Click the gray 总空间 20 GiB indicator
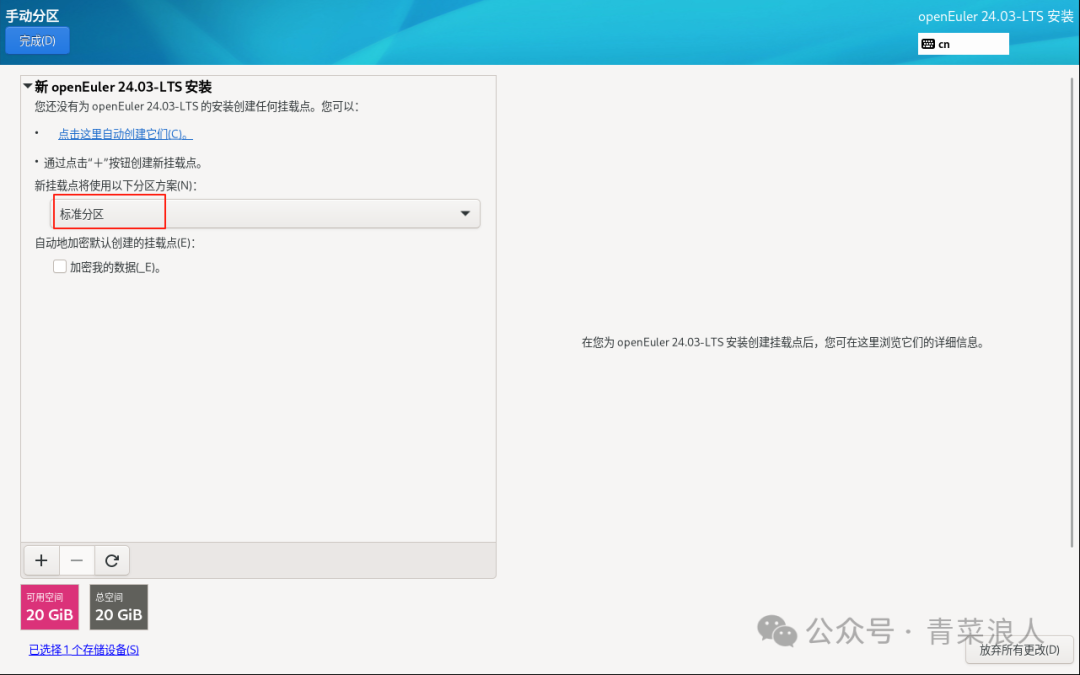1080x675 pixels. [x=118, y=607]
